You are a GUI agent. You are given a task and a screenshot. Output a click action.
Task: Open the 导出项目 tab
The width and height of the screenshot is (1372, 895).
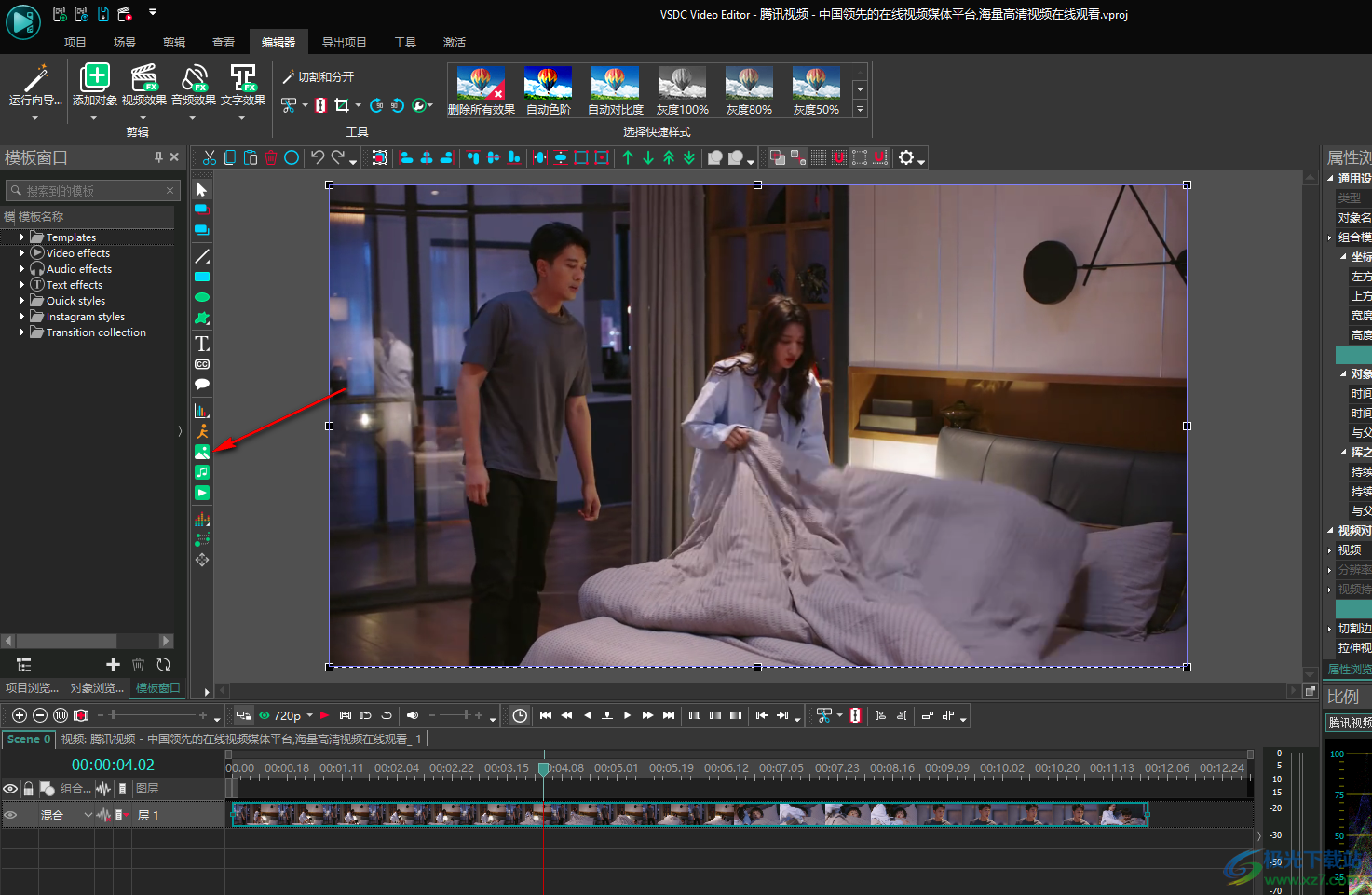click(345, 43)
